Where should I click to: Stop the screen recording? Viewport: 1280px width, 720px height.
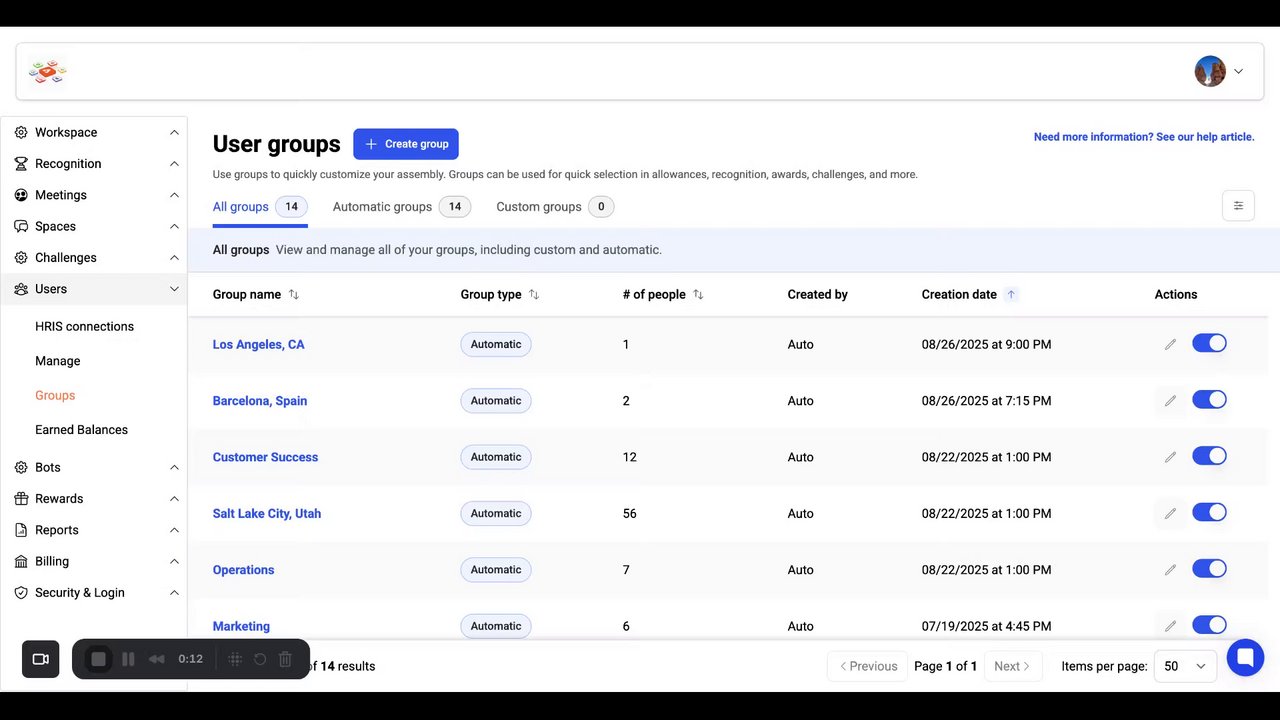click(x=98, y=659)
